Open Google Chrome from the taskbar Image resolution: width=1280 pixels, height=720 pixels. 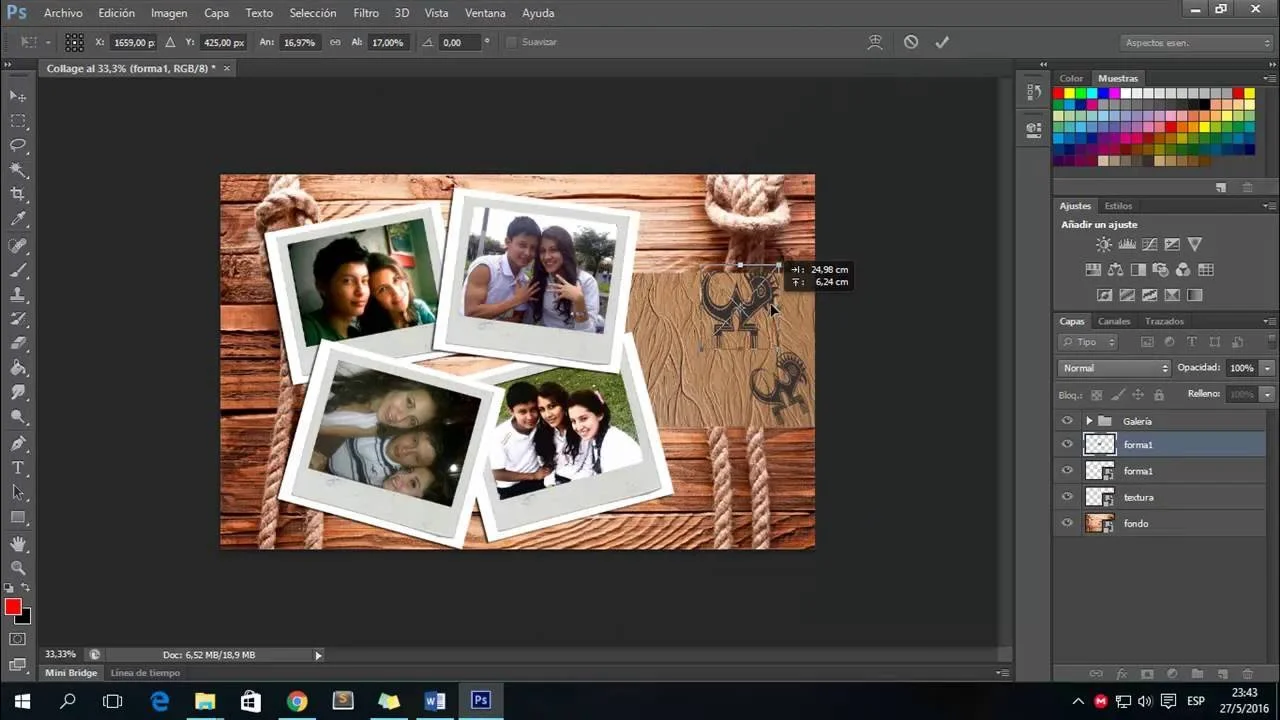click(x=297, y=701)
